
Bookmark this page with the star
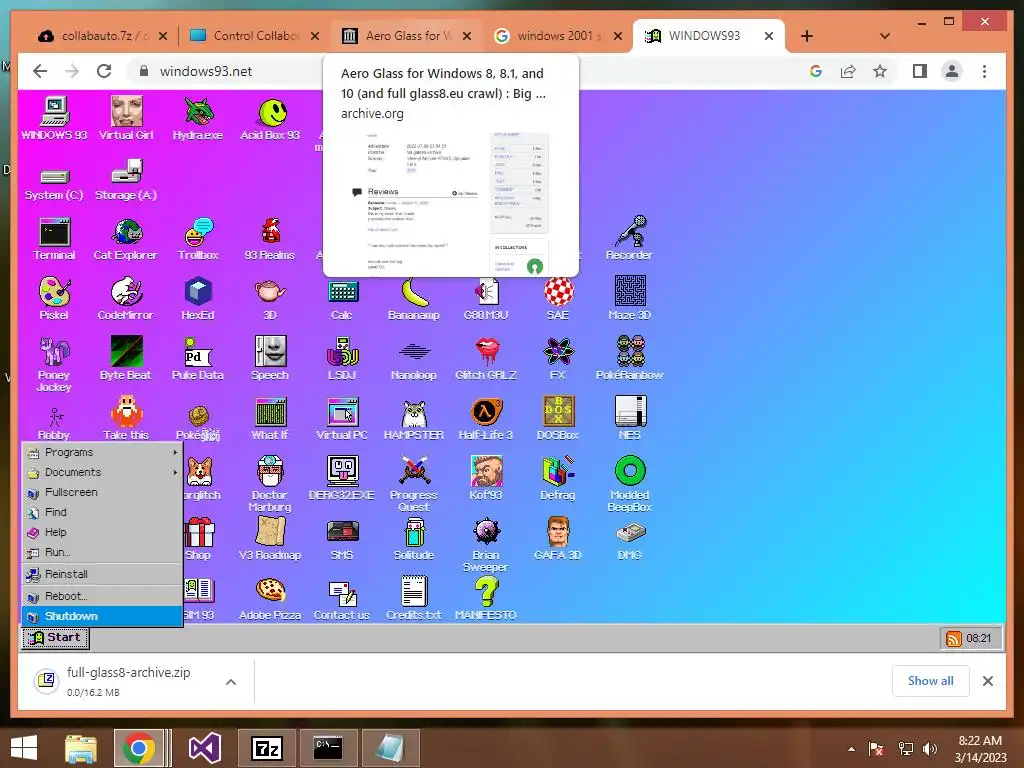(x=880, y=71)
